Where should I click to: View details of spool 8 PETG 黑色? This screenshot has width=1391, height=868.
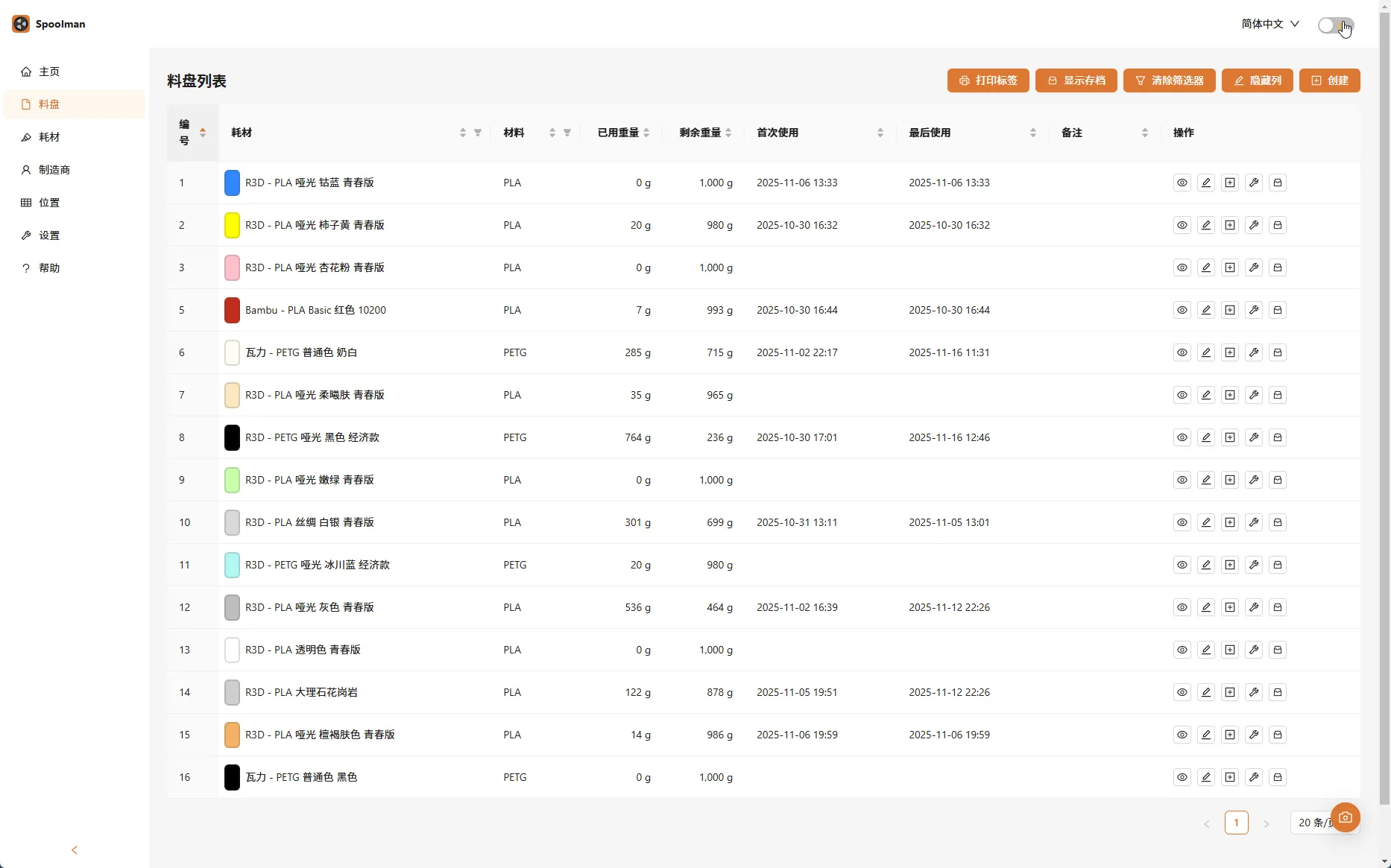[x=1182, y=437]
